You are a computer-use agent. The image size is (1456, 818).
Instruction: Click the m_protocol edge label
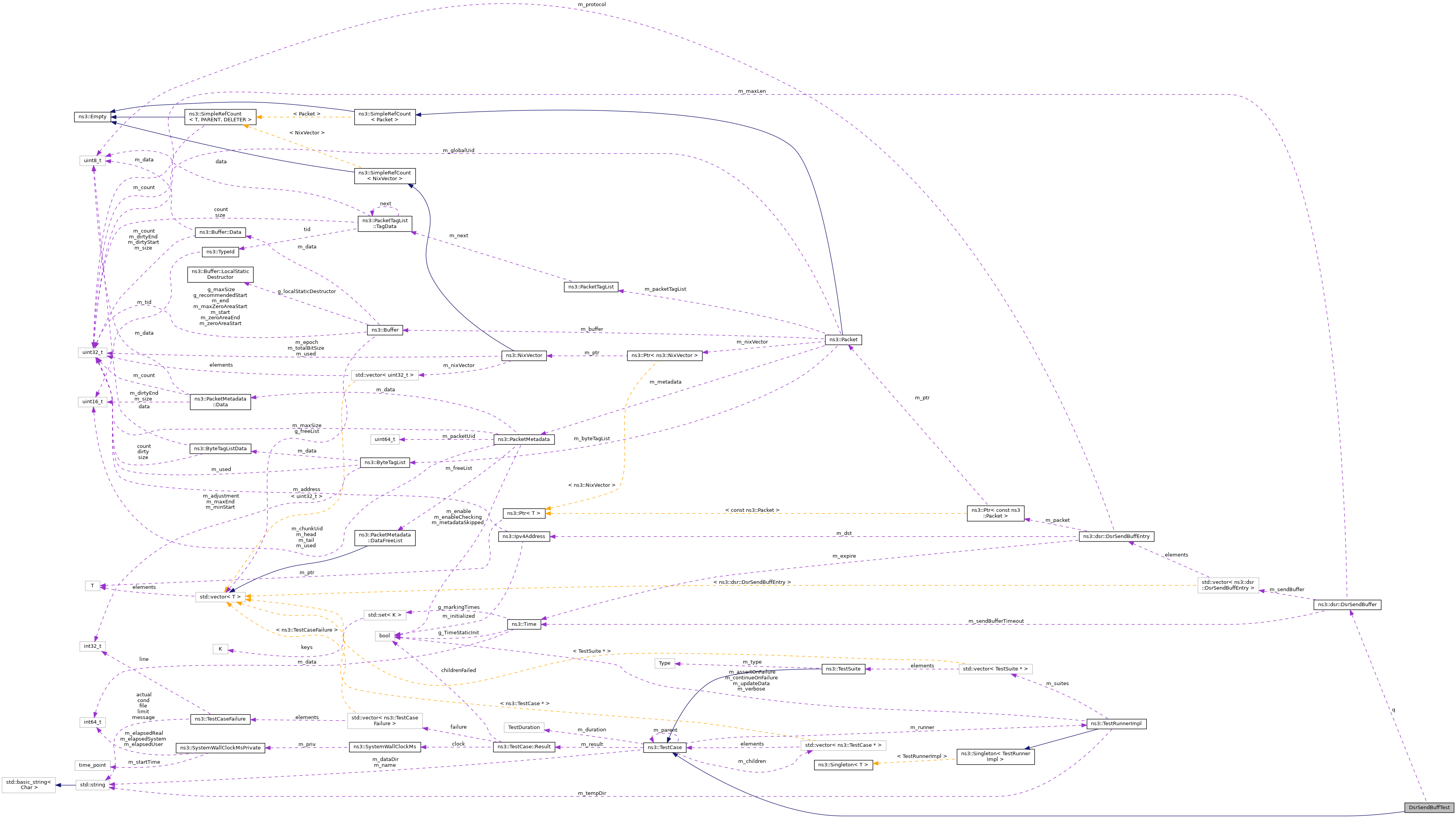point(592,5)
